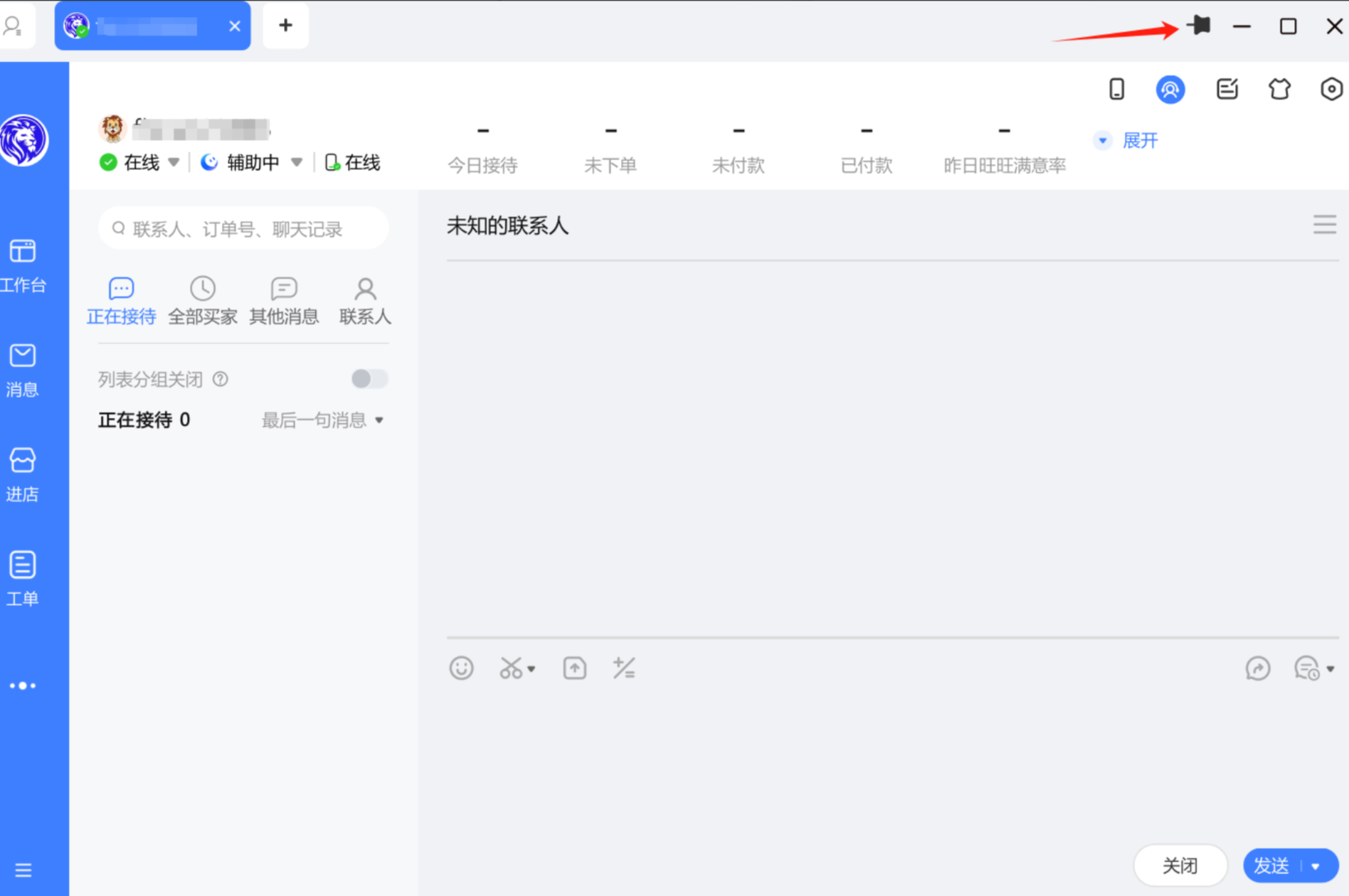Screen dimensions: 1349x896
Task: Click the 展开 link to expand stats
Action: 1140,140
